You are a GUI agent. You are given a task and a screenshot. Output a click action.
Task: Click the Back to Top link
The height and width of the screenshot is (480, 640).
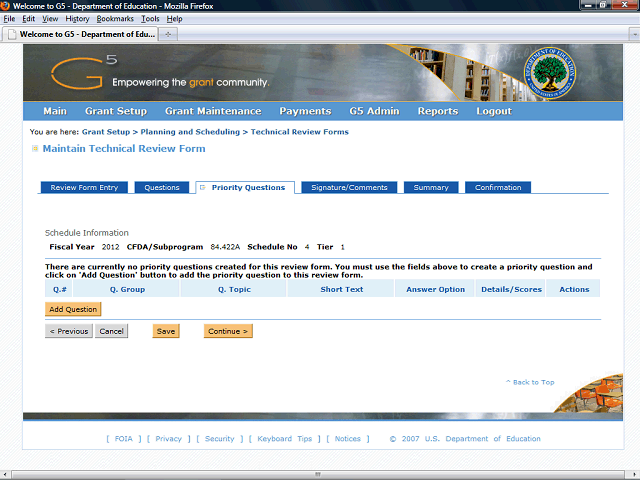(x=530, y=382)
